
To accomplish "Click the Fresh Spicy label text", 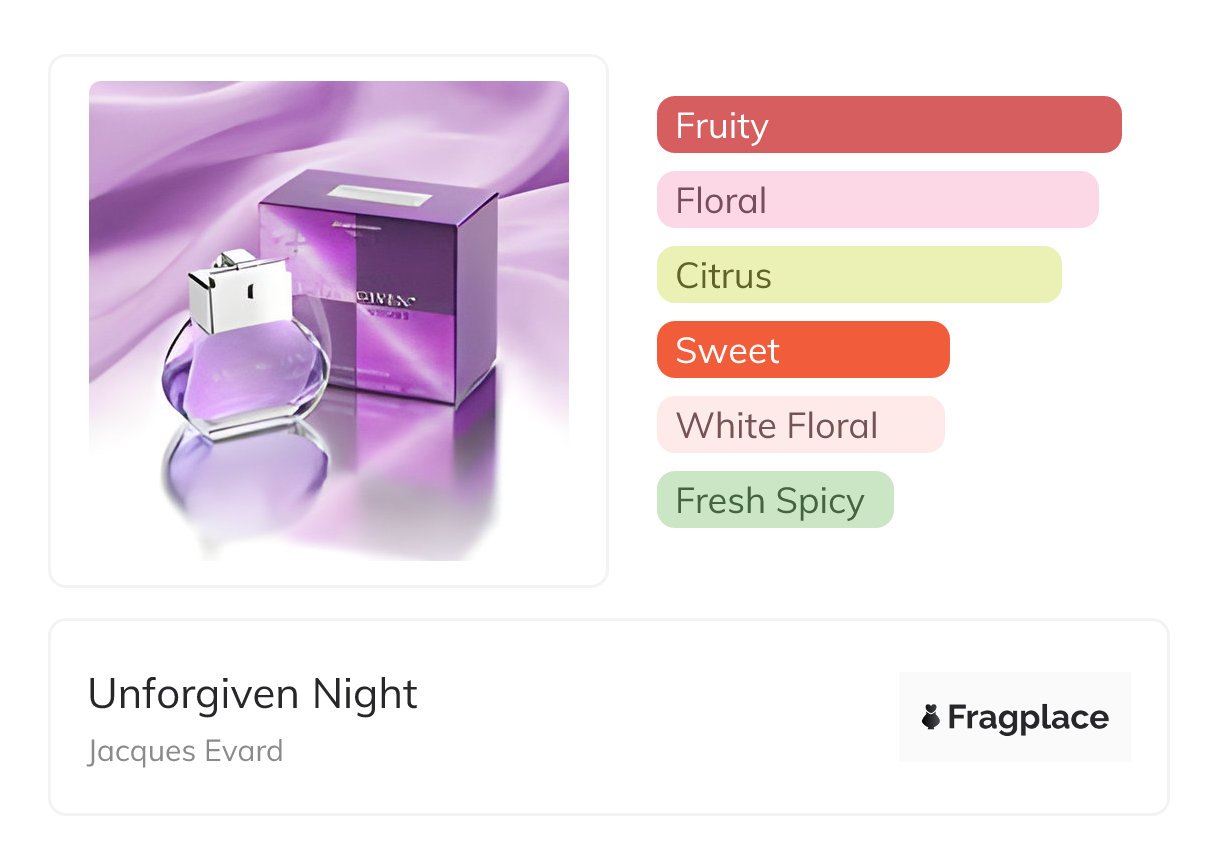I will pos(770,501).
